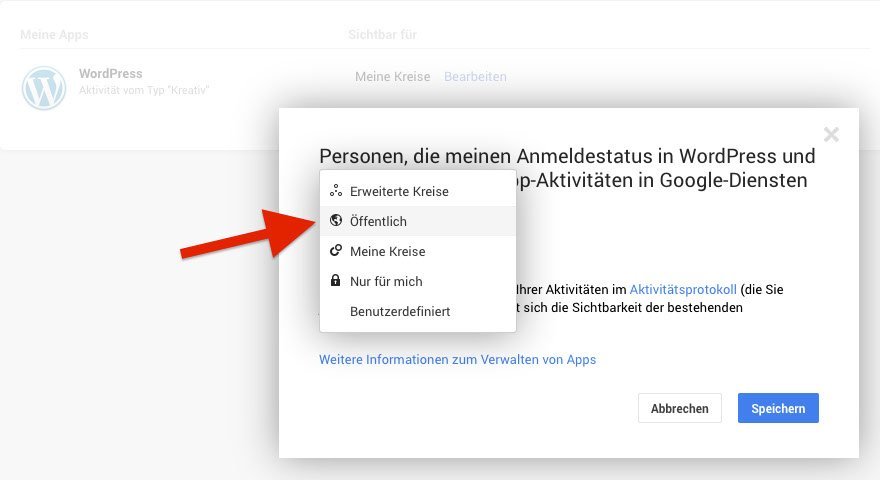Image resolution: width=880 pixels, height=480 pixels.
Task: Close the dialog with the X button
Action: click(831, 135)
